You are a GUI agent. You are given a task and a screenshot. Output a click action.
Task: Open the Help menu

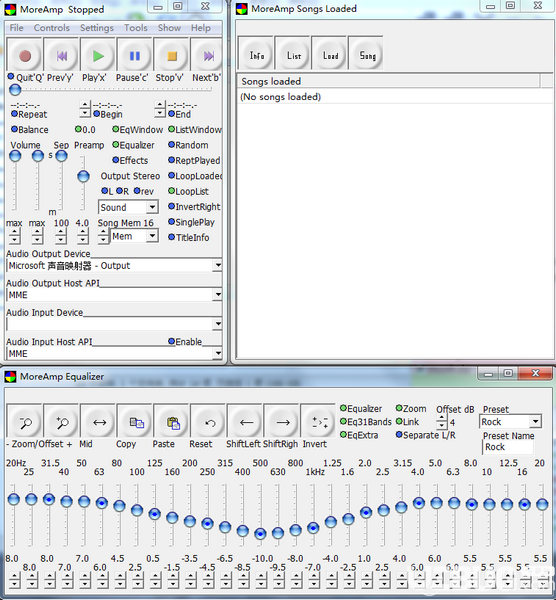(201, 28)
